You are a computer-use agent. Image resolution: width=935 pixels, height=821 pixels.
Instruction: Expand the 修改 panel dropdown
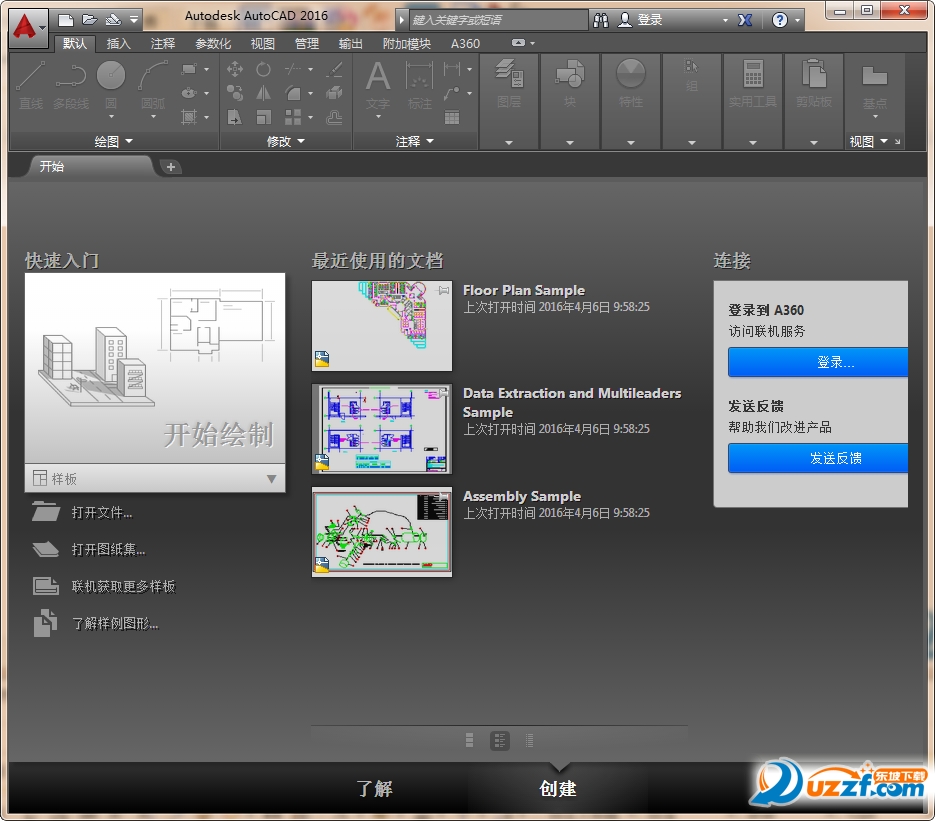(x=301, y=142)
